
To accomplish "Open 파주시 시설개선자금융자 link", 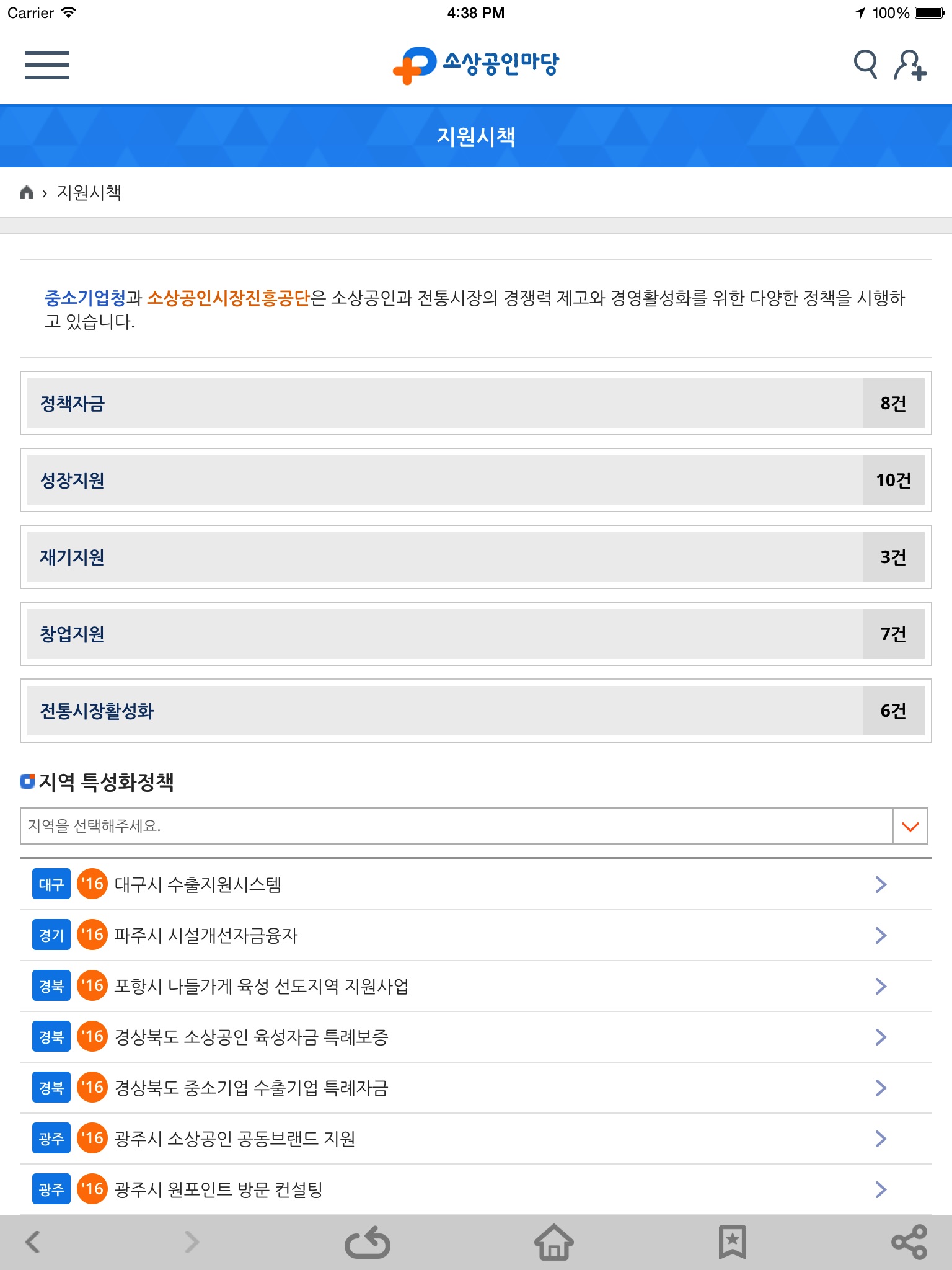I will click(206, 935).
